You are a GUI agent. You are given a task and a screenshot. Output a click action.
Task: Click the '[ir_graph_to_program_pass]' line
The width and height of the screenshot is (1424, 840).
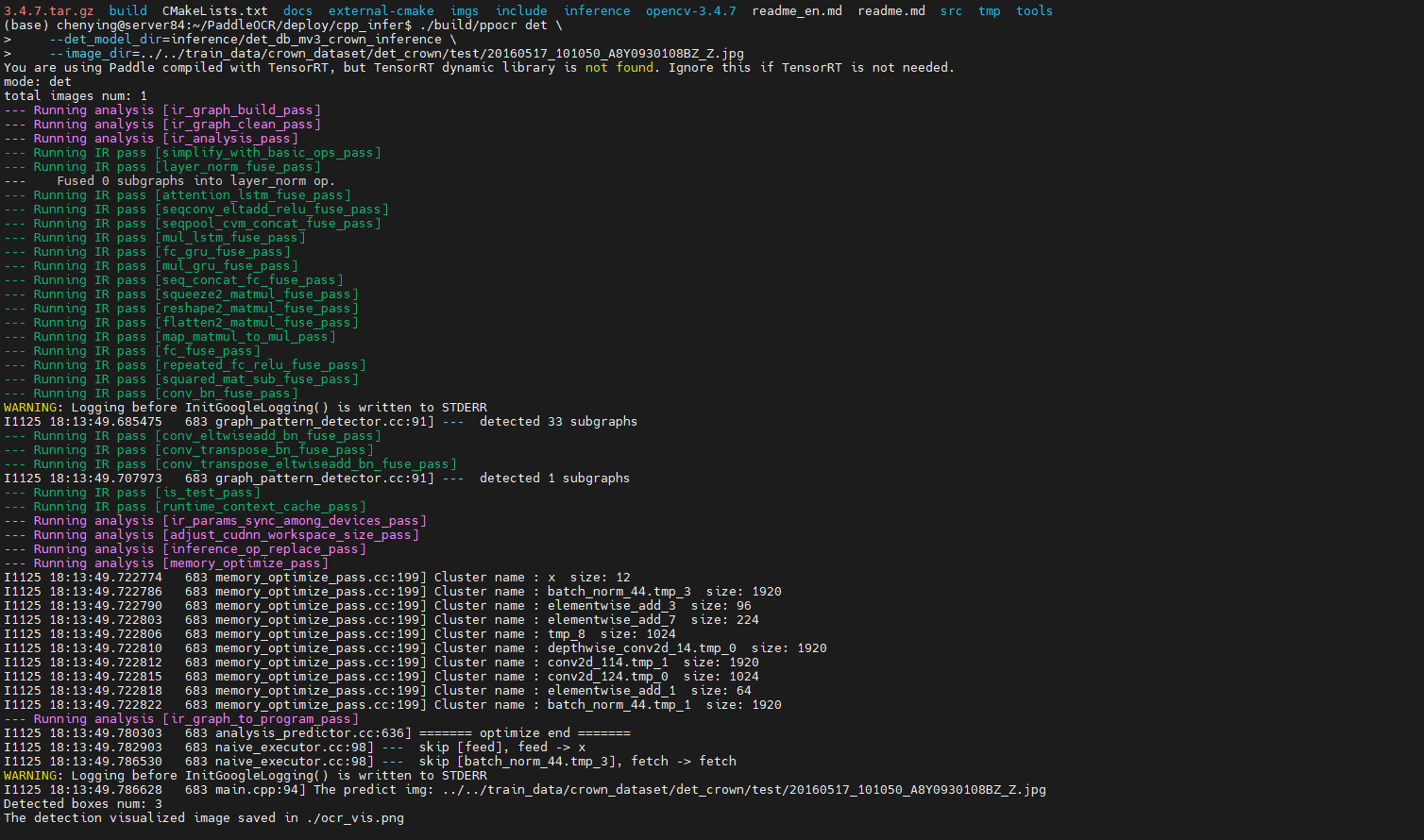(x=181, y=718)
